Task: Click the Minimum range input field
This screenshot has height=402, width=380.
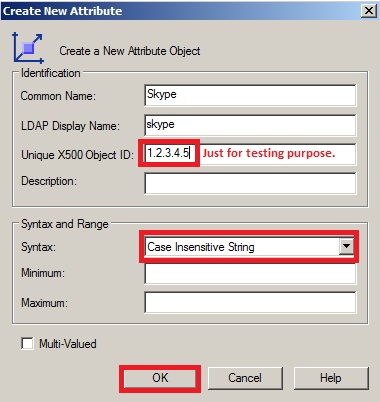Action: point(250,273)
